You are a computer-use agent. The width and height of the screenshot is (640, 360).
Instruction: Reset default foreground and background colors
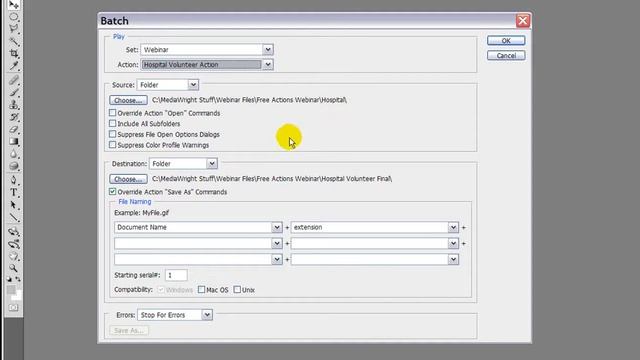pyautogui.click(x=9, y=280)
